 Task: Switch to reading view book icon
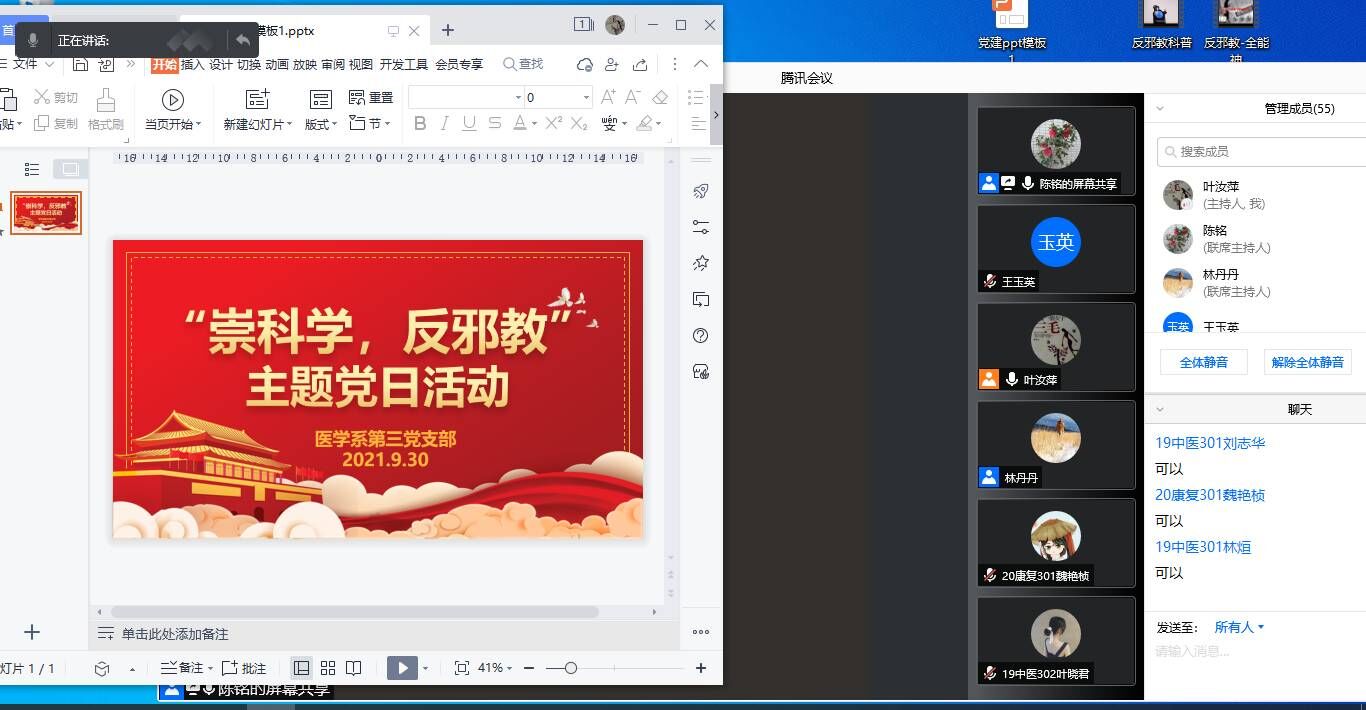pos(354,668)
